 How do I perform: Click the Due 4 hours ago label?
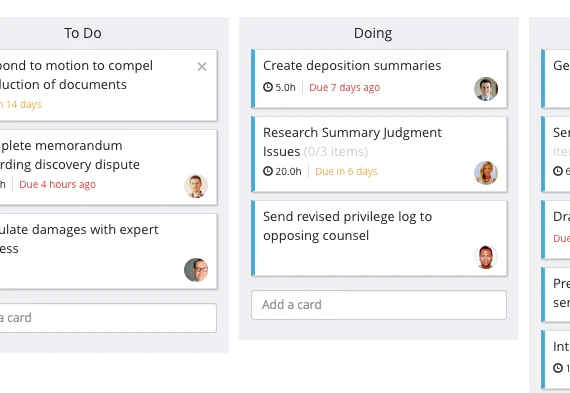tap(57, 185)
